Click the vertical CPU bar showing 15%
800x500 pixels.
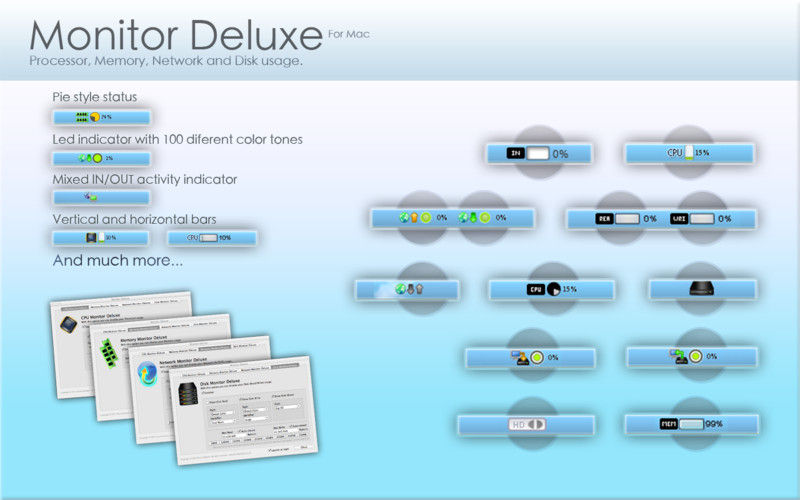[x=689, y=153]
